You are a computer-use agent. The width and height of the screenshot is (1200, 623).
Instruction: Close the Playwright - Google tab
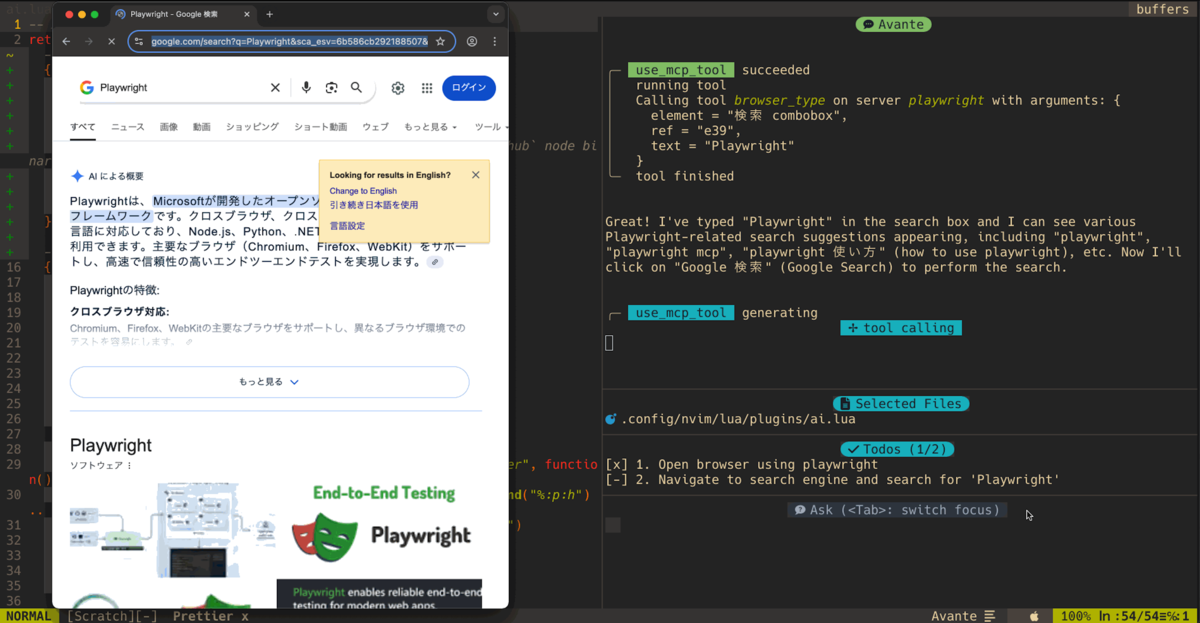(x=249, y=14)
